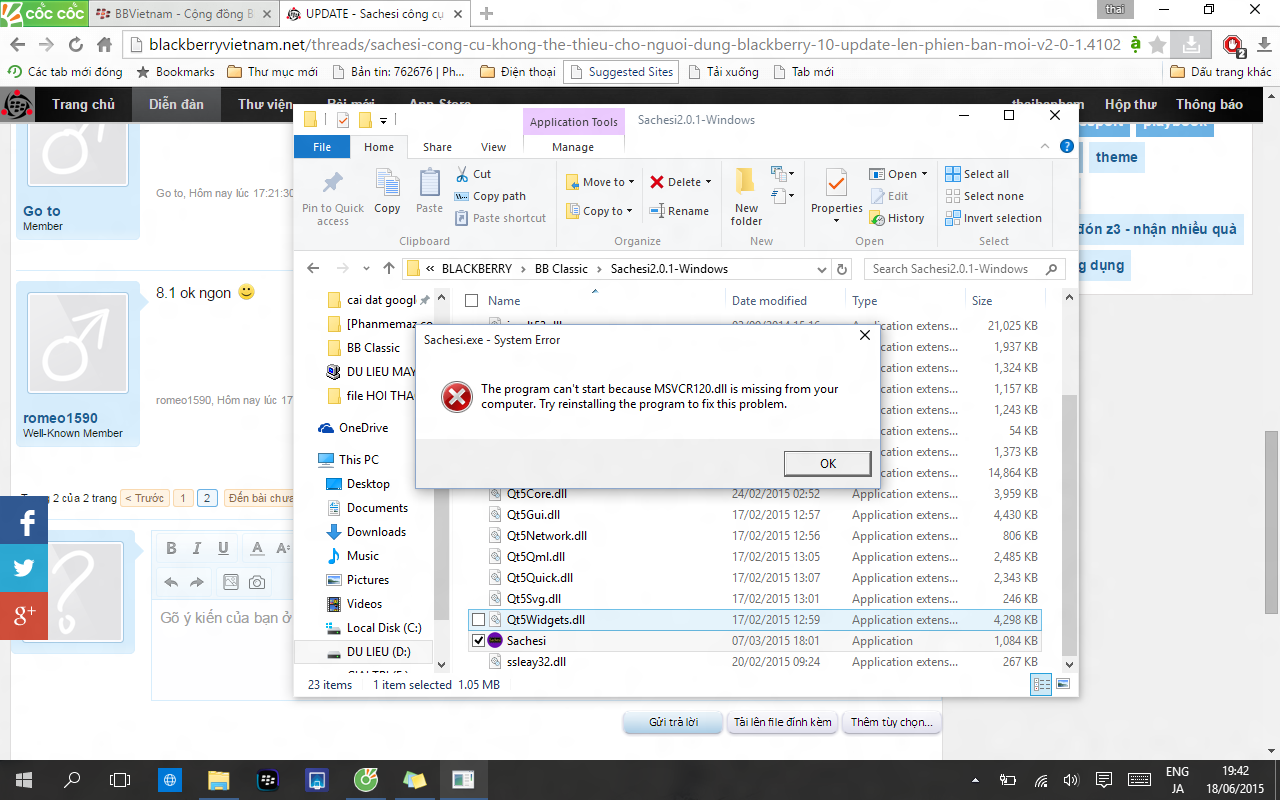Click Facebook share icon on left sidebar
This screenshot has height=800, width=1280.
click(x=24, y=520)
